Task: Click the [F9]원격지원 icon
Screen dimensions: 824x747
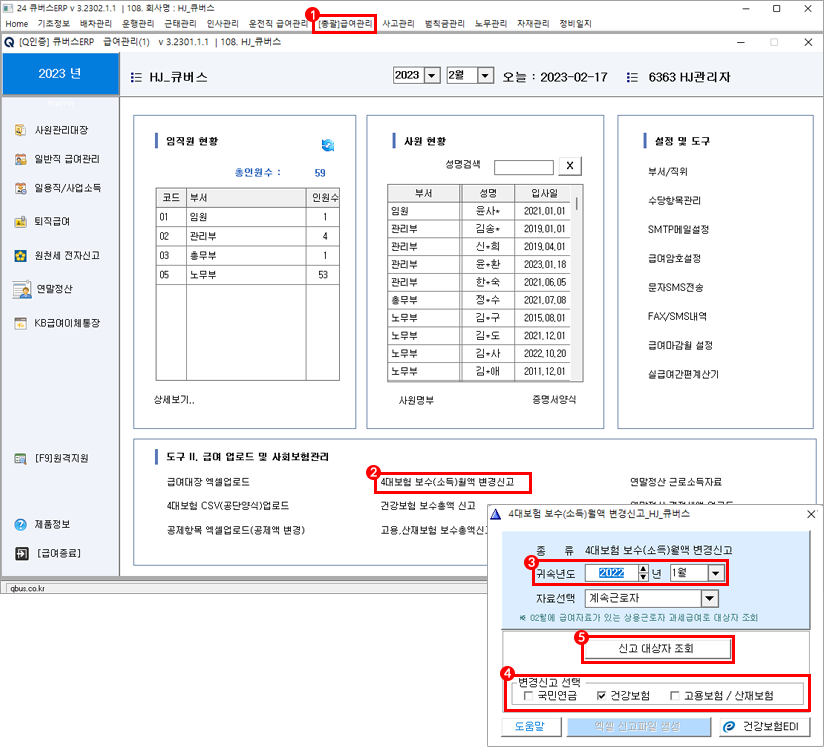Action: 20,458
